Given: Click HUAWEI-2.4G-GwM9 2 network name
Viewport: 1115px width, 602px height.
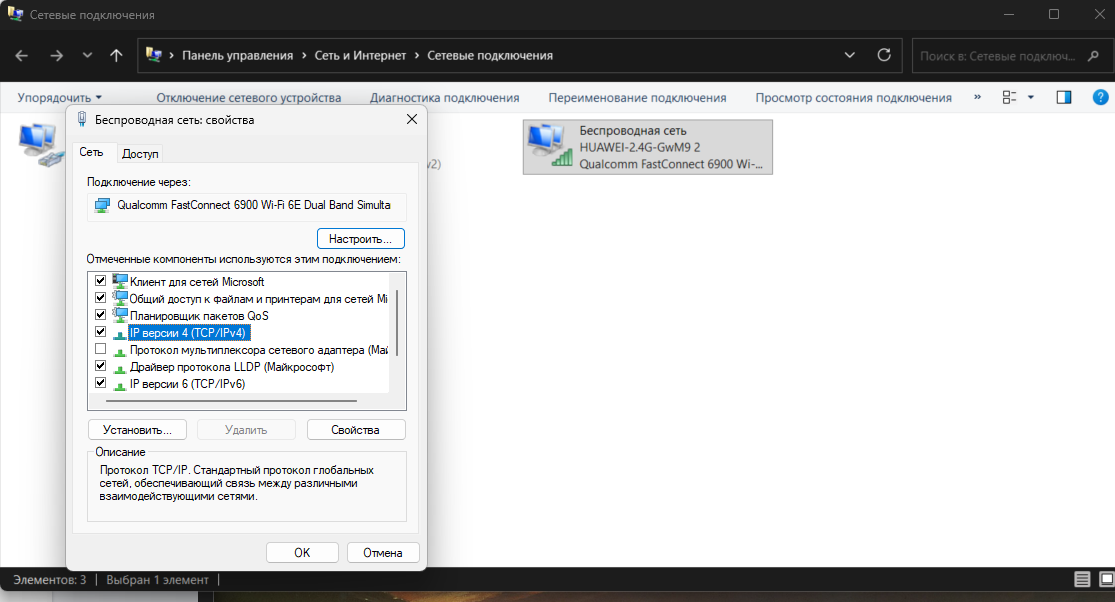Looking at the screenshot, I should point(639,147).
